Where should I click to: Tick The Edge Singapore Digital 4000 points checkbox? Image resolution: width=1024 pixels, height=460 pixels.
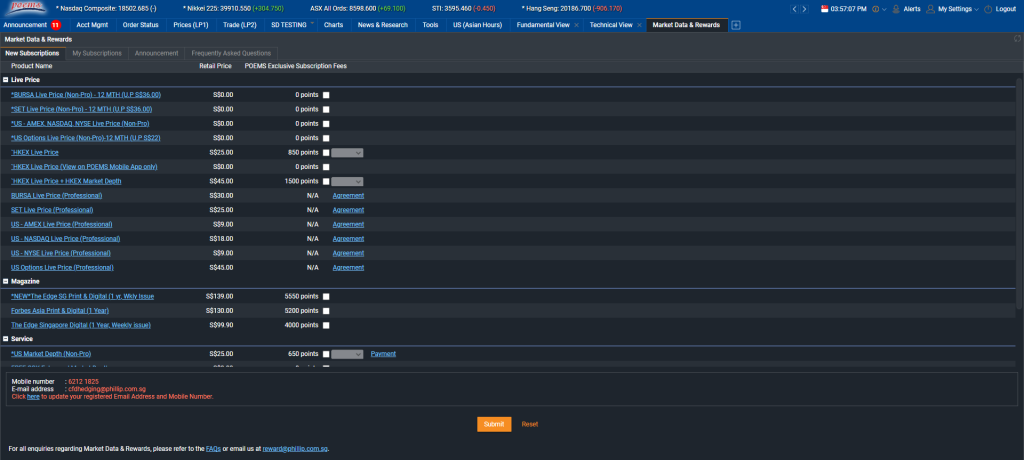pos(326,325)
